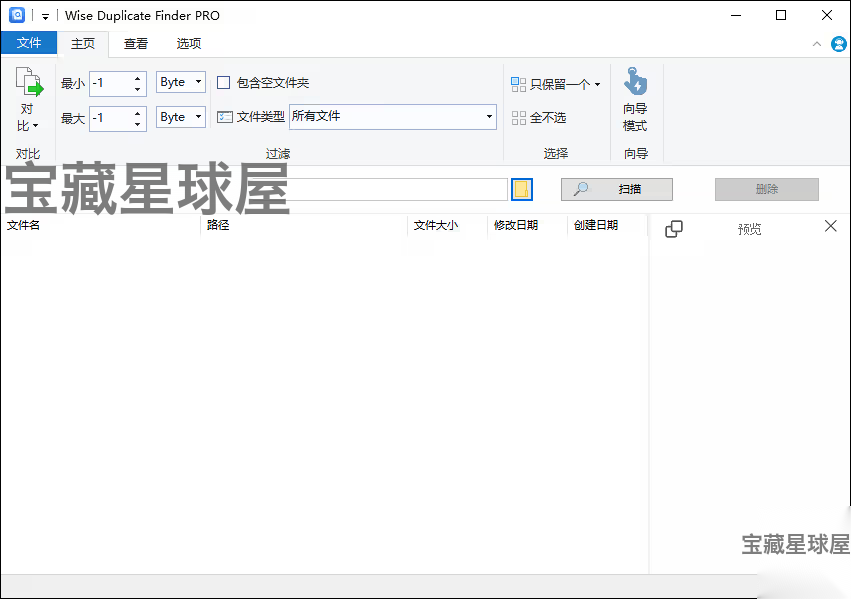This screenshot has width=851, height=599.
Task: Click the greyed 删除 delete button
Action: (x=766, y=189)
